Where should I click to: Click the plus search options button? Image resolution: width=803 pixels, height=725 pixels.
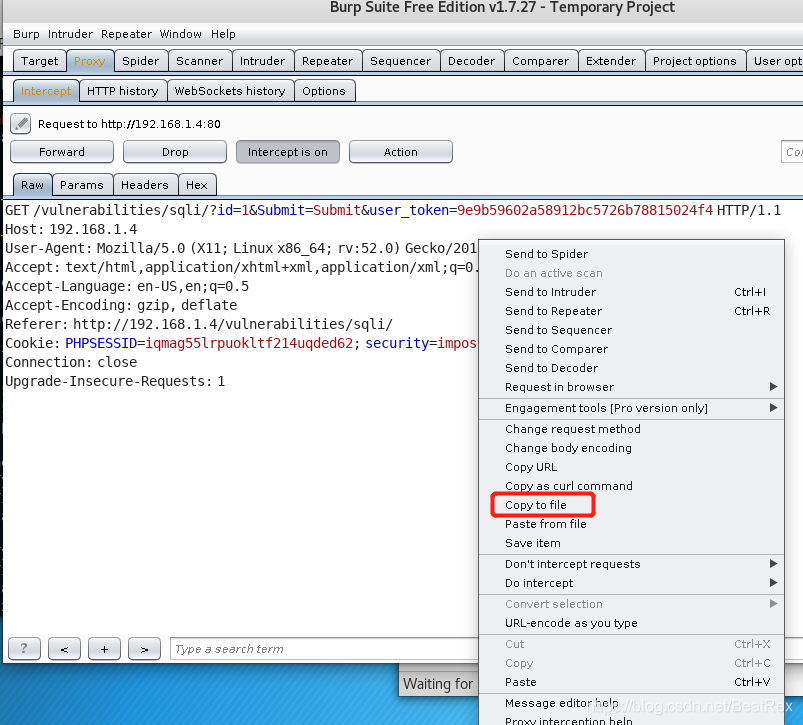[x=104, y=649]
